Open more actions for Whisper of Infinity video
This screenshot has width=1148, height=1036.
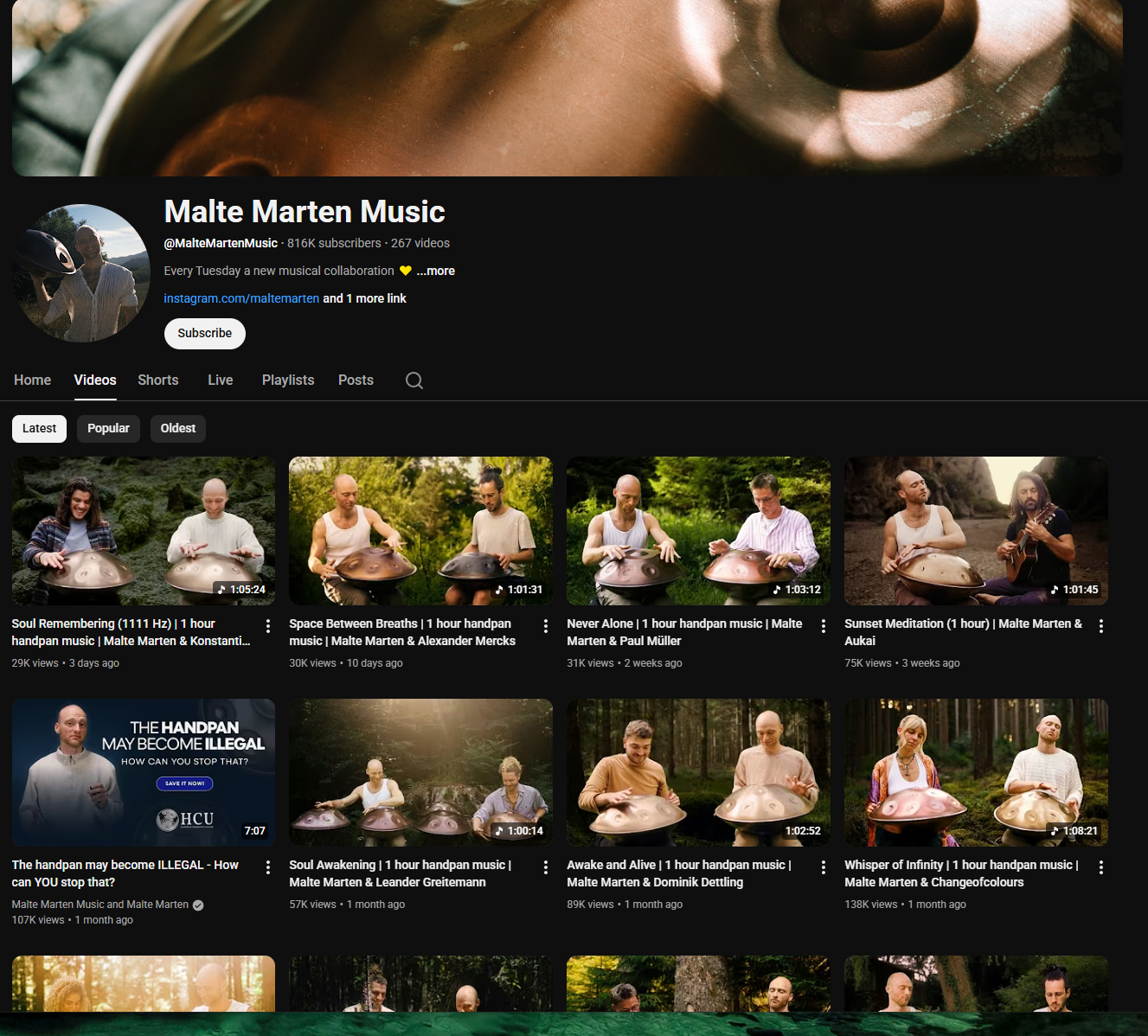[1101, 867]
